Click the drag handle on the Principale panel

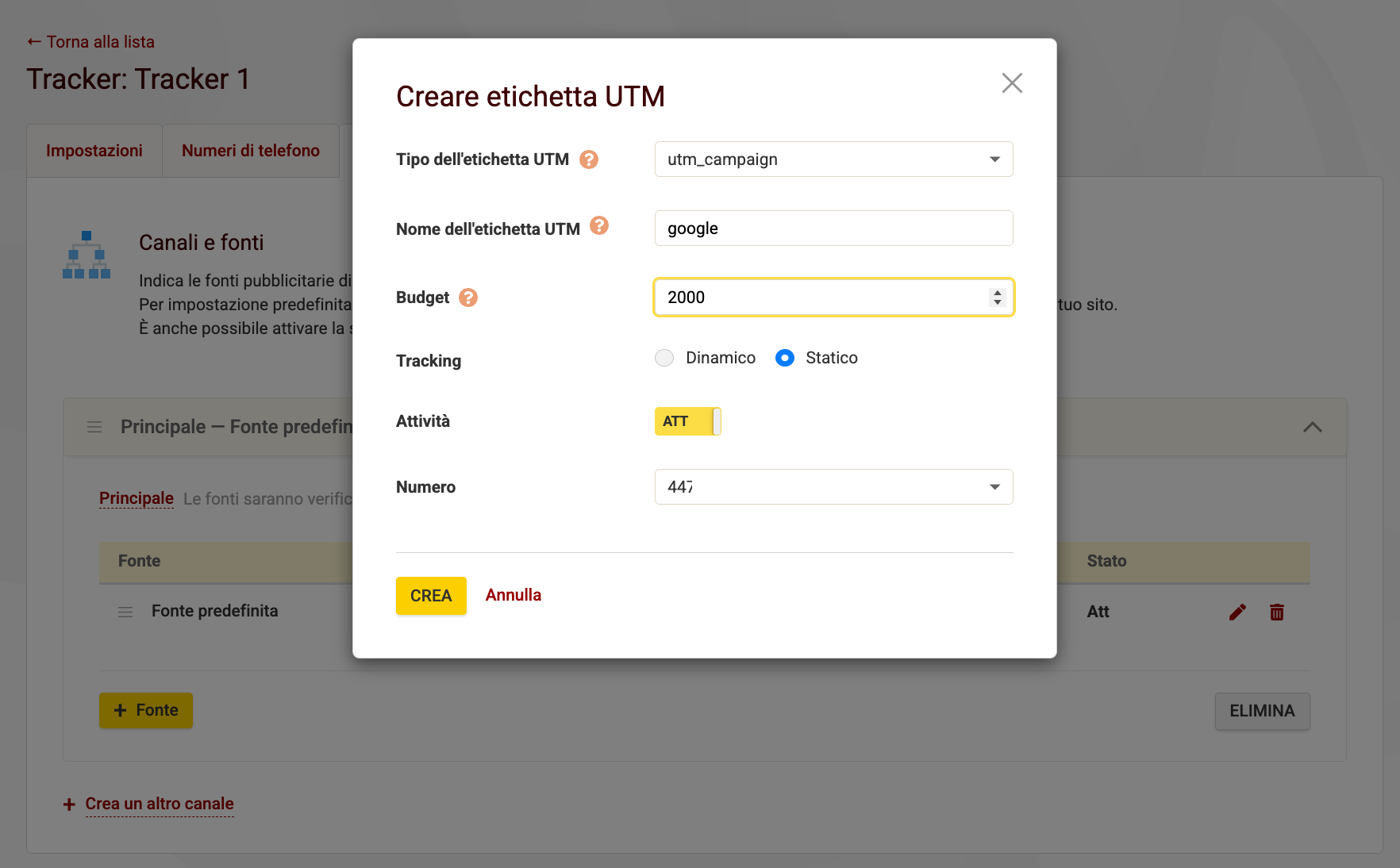tap(94, 427)
